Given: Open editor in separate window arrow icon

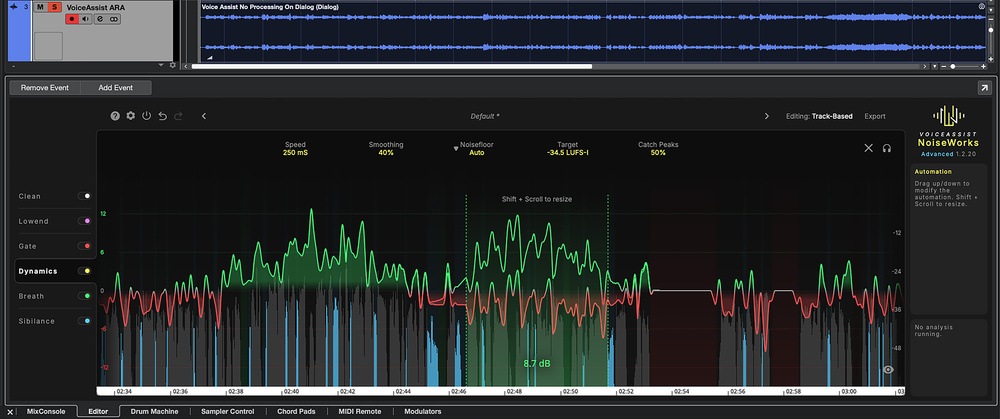Looking at the screenshot, I should [x=984, y=88].
